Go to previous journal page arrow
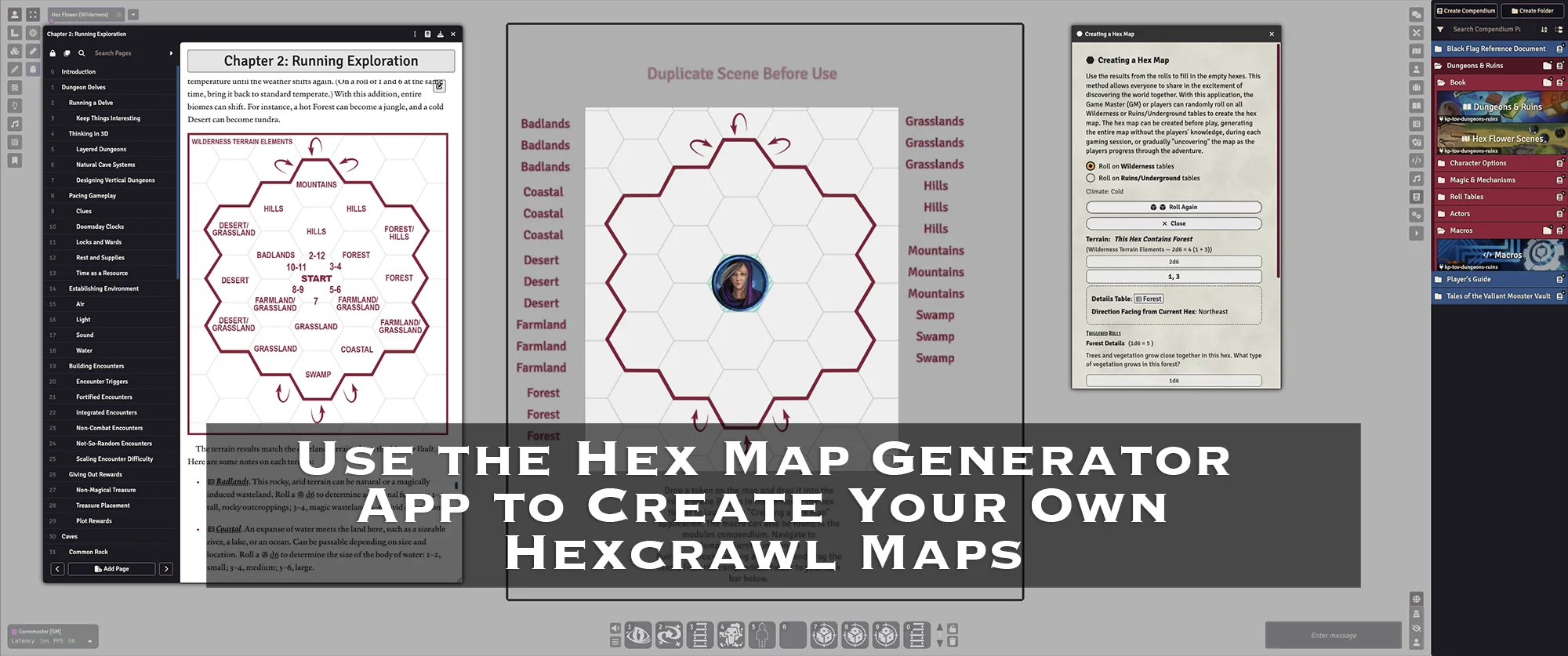This screenshot has width=1568, height=656. coord(57,569)
